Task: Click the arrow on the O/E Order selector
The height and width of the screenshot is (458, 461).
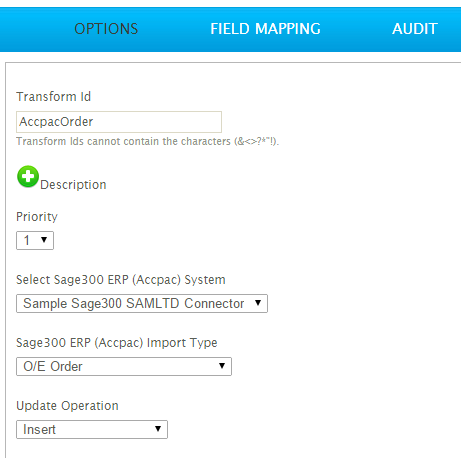Action: [222, 366]
